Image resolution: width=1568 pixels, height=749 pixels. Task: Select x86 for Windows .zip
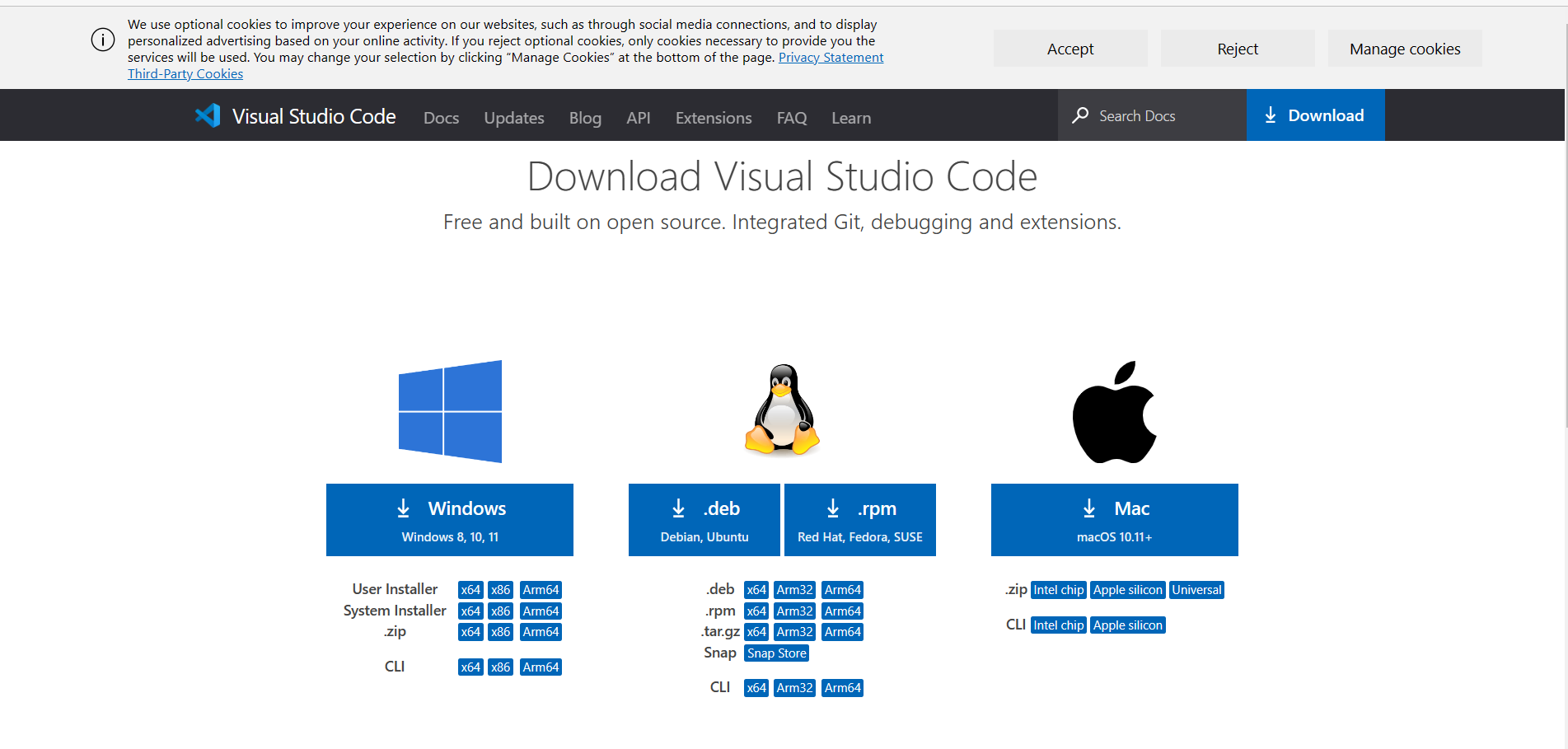[501, 632]
